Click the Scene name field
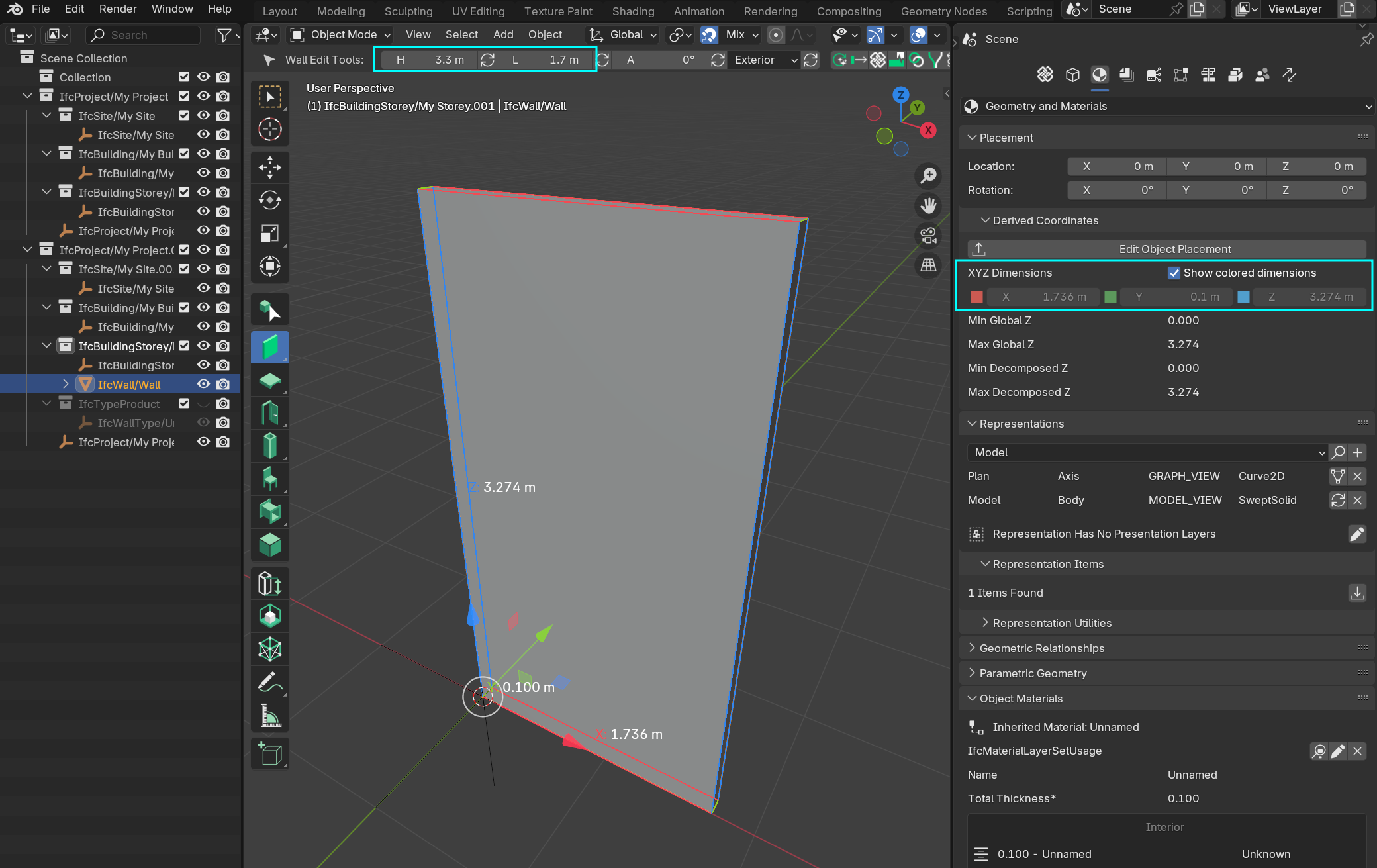1377x868 pixels. pyautogui.click(x=1129, y=9)
